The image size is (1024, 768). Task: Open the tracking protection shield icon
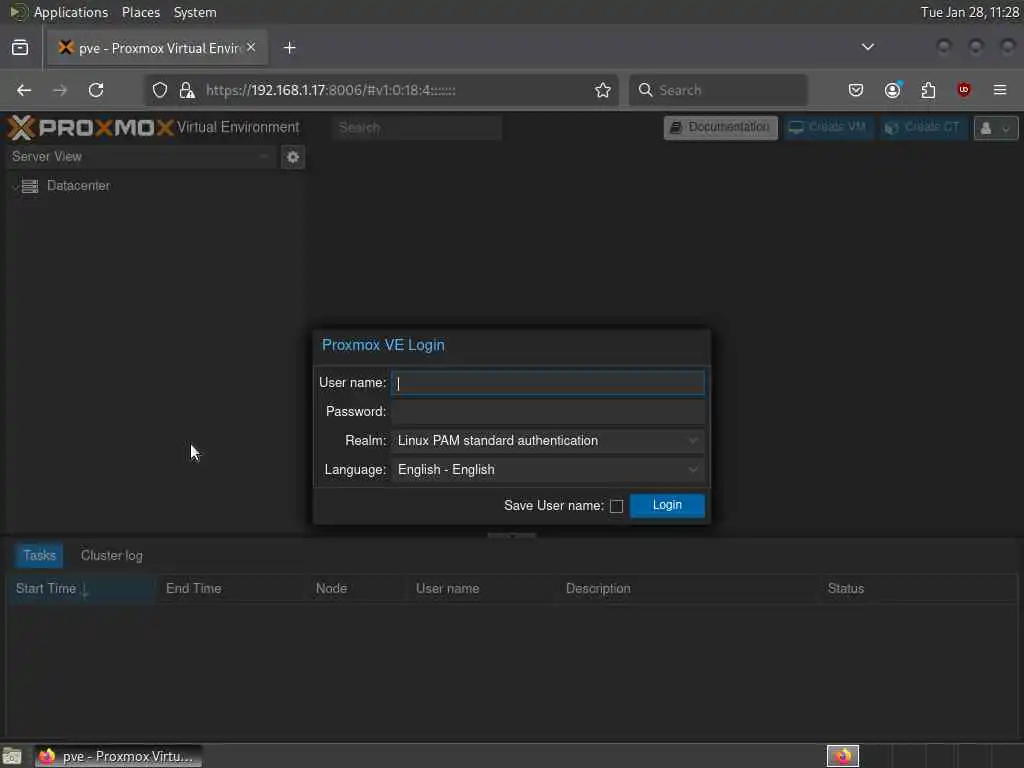click(160, 90)
